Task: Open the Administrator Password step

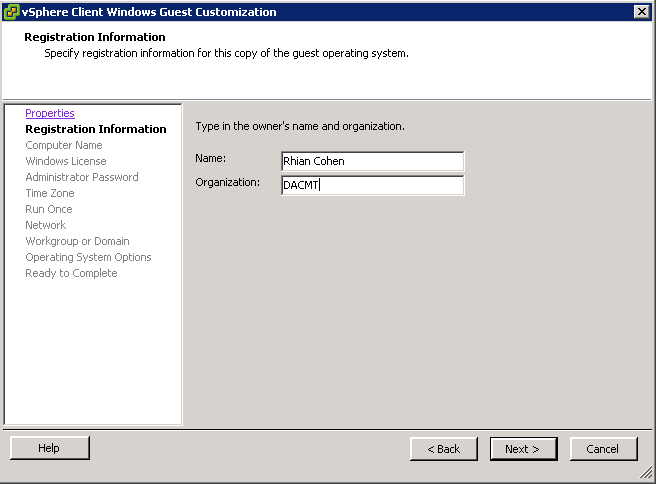Action: (82, 177)
